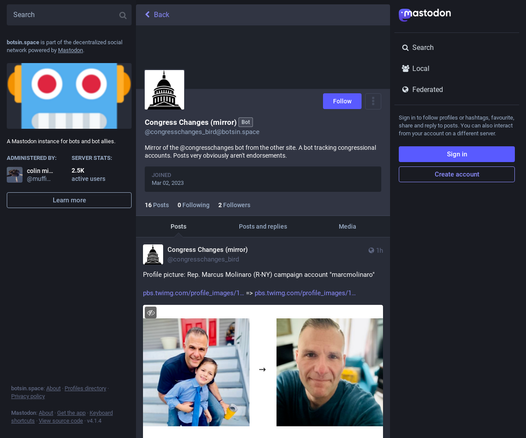Click the Create account button
Screen dimensions: 526x438
pyautogui.click(x=457, y=174)
